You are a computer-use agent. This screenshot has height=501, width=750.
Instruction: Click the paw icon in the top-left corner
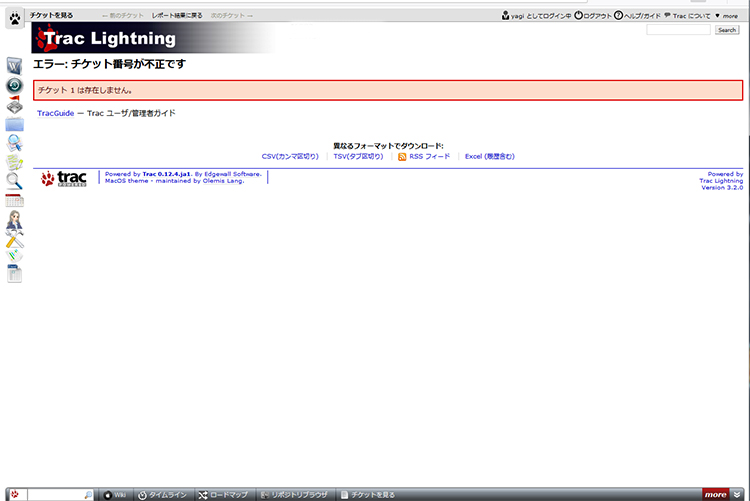tap(14, 18)
